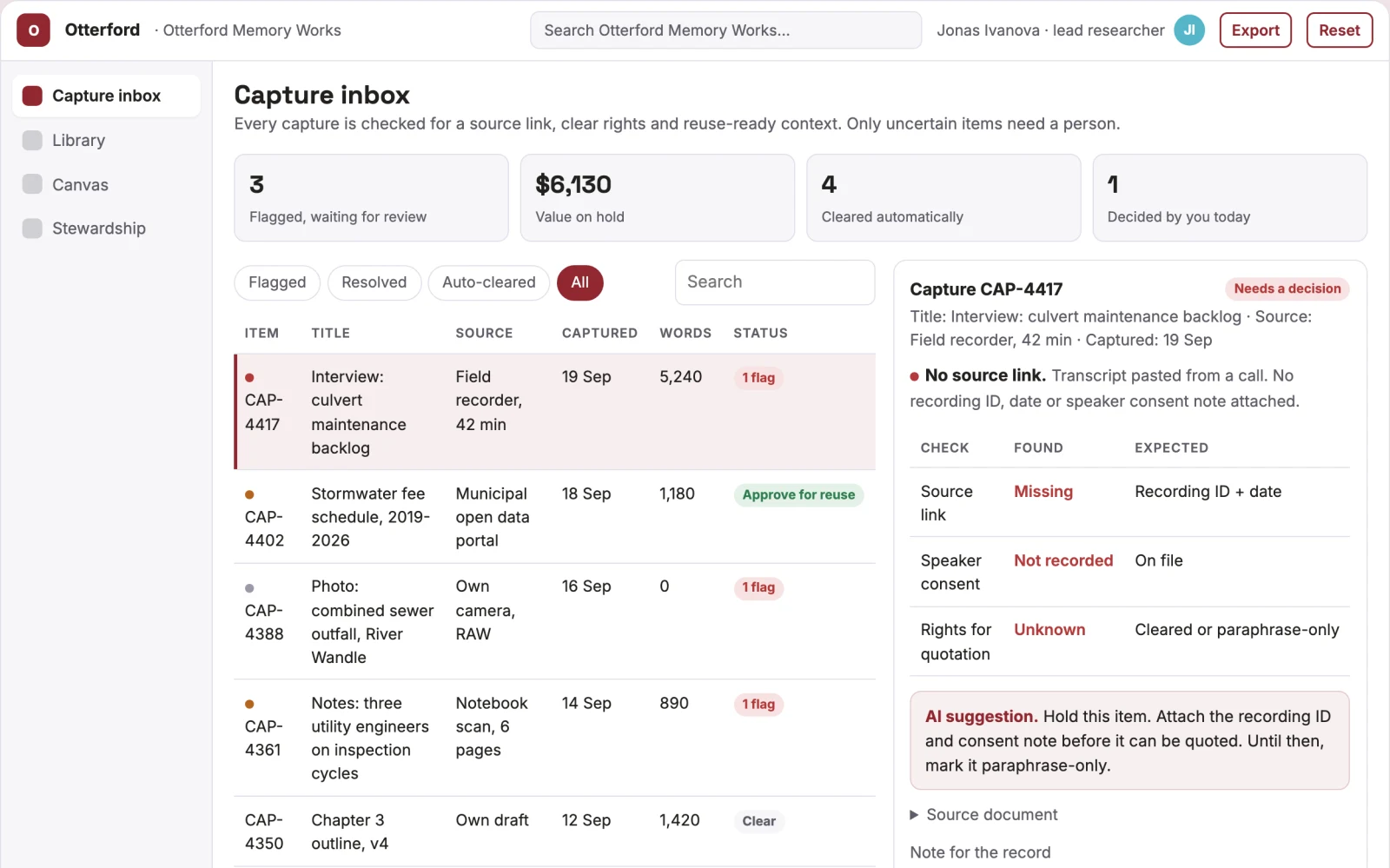
Task: Click the 'Flagged, waiting for review' card
Action: pyautogui.click(x=371, y=198)
